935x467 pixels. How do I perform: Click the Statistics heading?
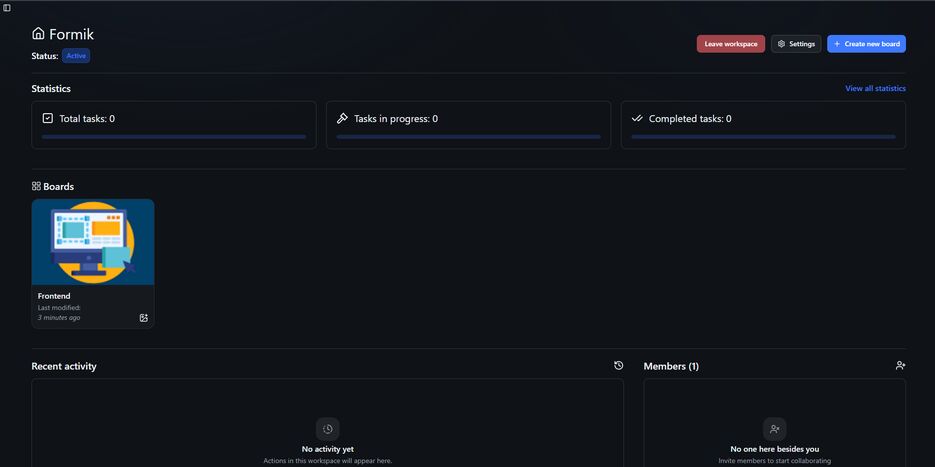click(51, 88)
